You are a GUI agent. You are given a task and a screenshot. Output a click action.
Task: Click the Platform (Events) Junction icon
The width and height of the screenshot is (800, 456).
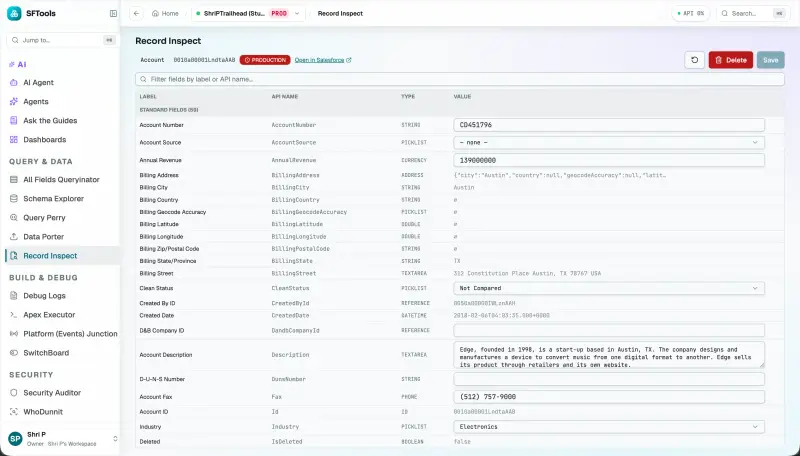point(14,334)
